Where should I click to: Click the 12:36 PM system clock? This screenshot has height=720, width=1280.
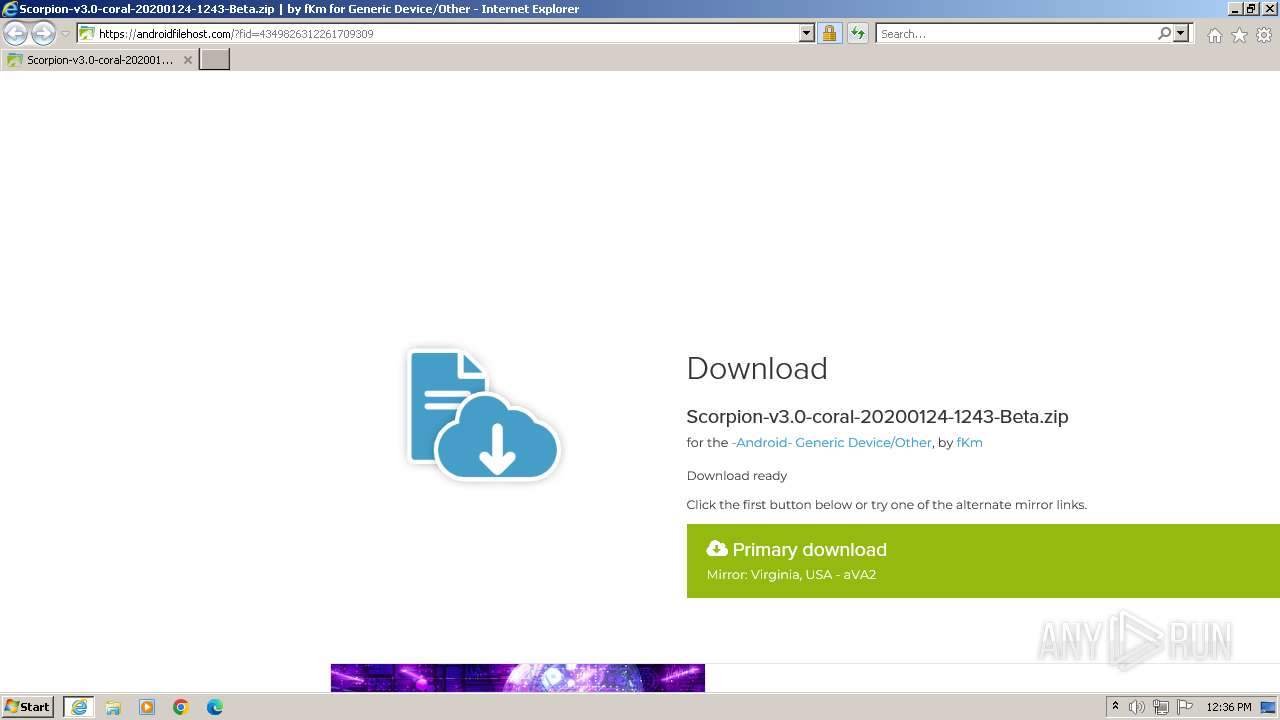tap(1229, 707)
